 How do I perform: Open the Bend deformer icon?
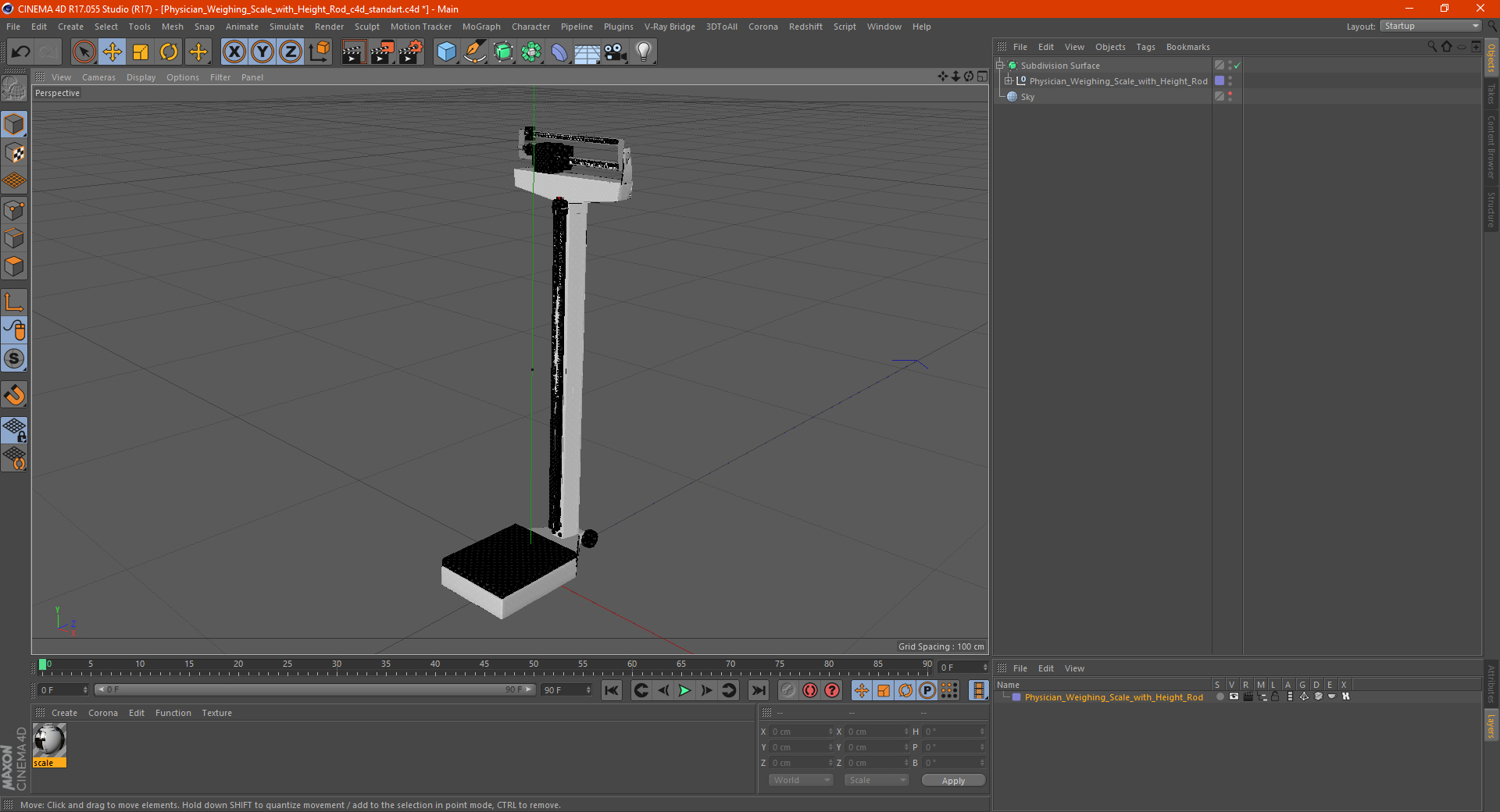(x=559, y=52)
